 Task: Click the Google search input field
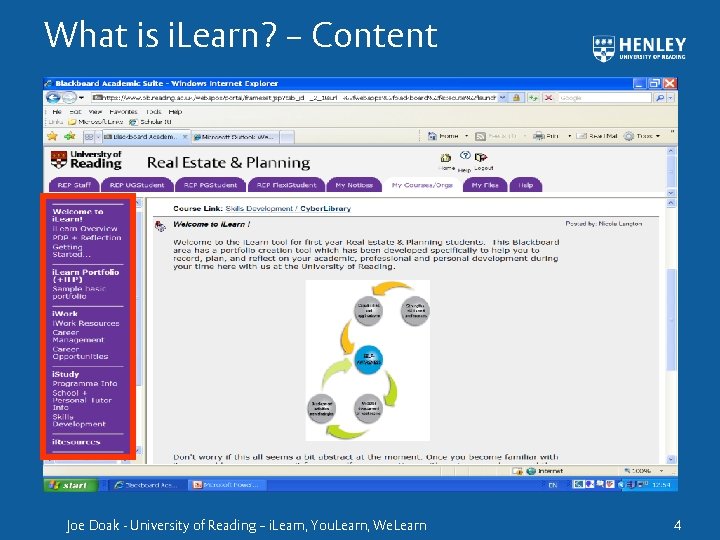(x=605, y=98)
